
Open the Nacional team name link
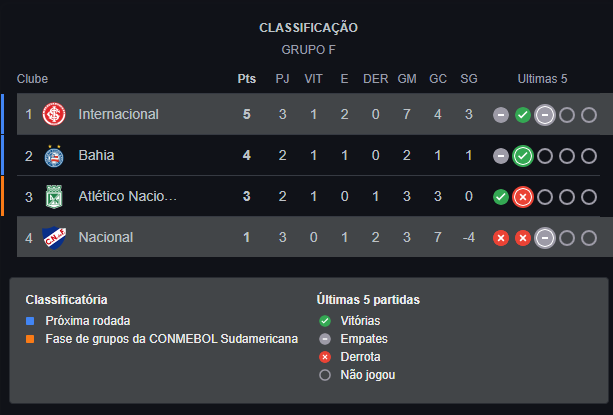[x=106, y=237]
